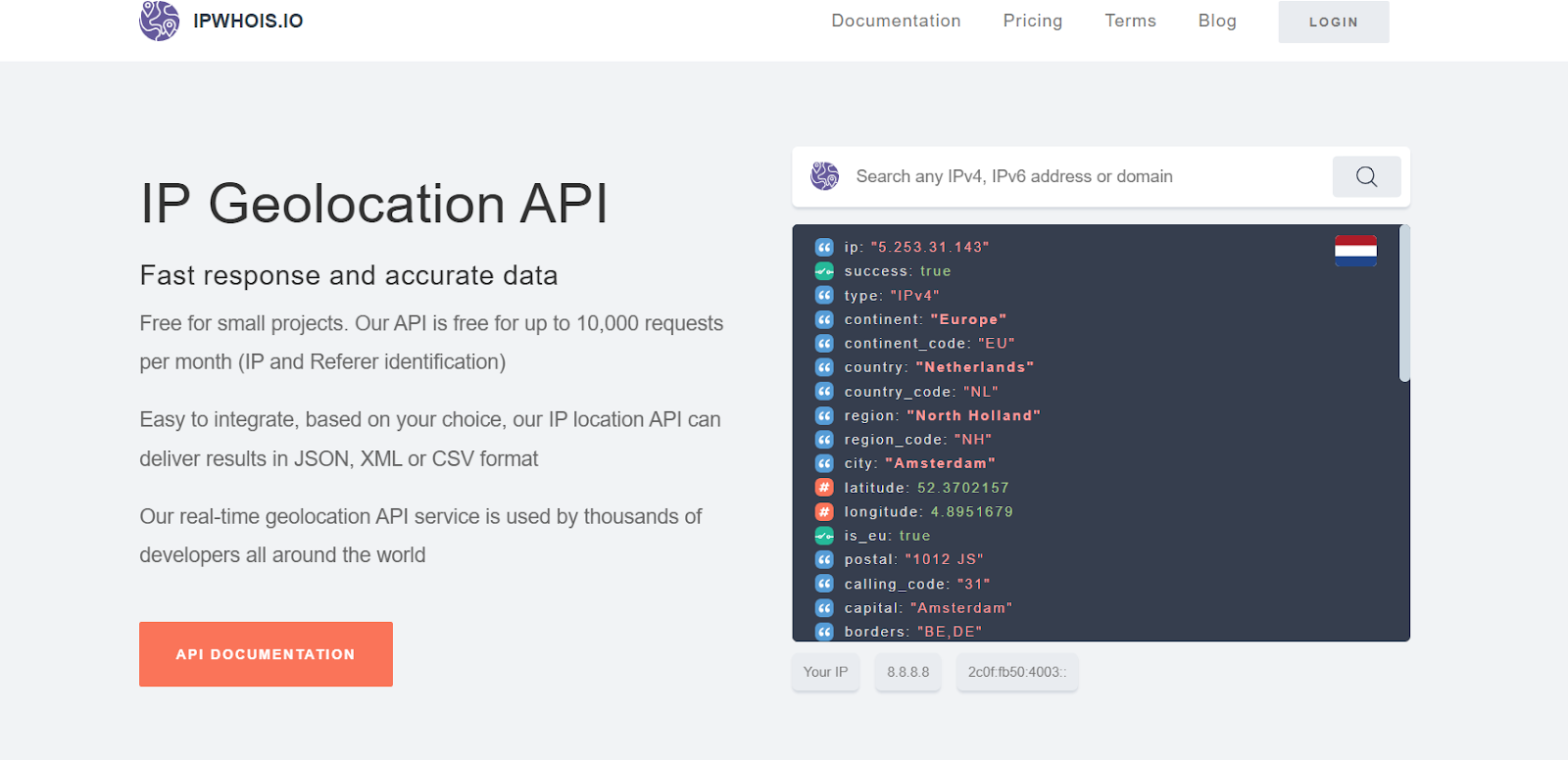The width and height of the screenshot is (1568, 760).
Task: Click the globe icon inside the search box
Action: pos(825,176)
